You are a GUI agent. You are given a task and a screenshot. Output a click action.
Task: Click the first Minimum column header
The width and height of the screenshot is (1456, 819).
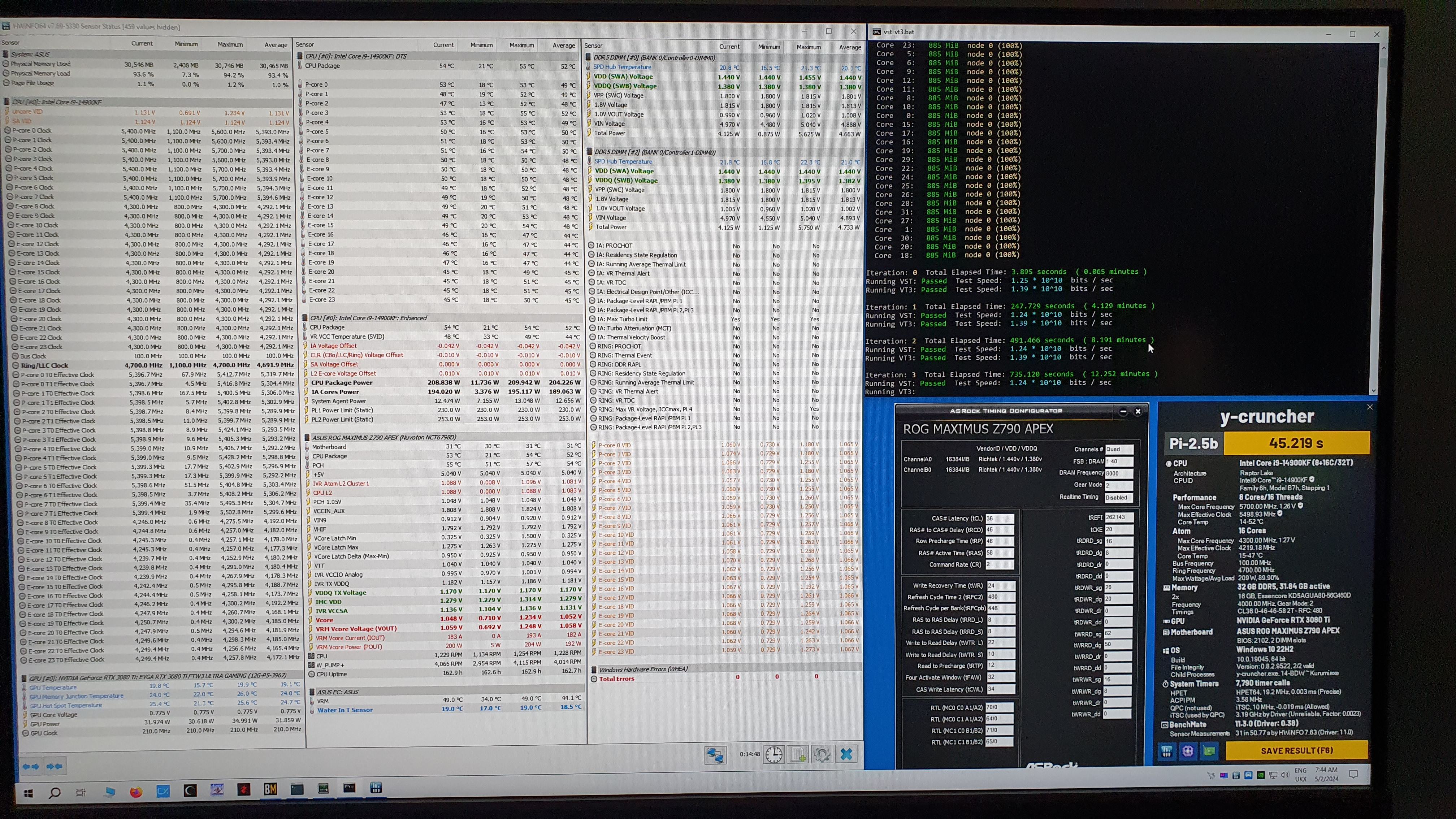(x=187, y=44)
